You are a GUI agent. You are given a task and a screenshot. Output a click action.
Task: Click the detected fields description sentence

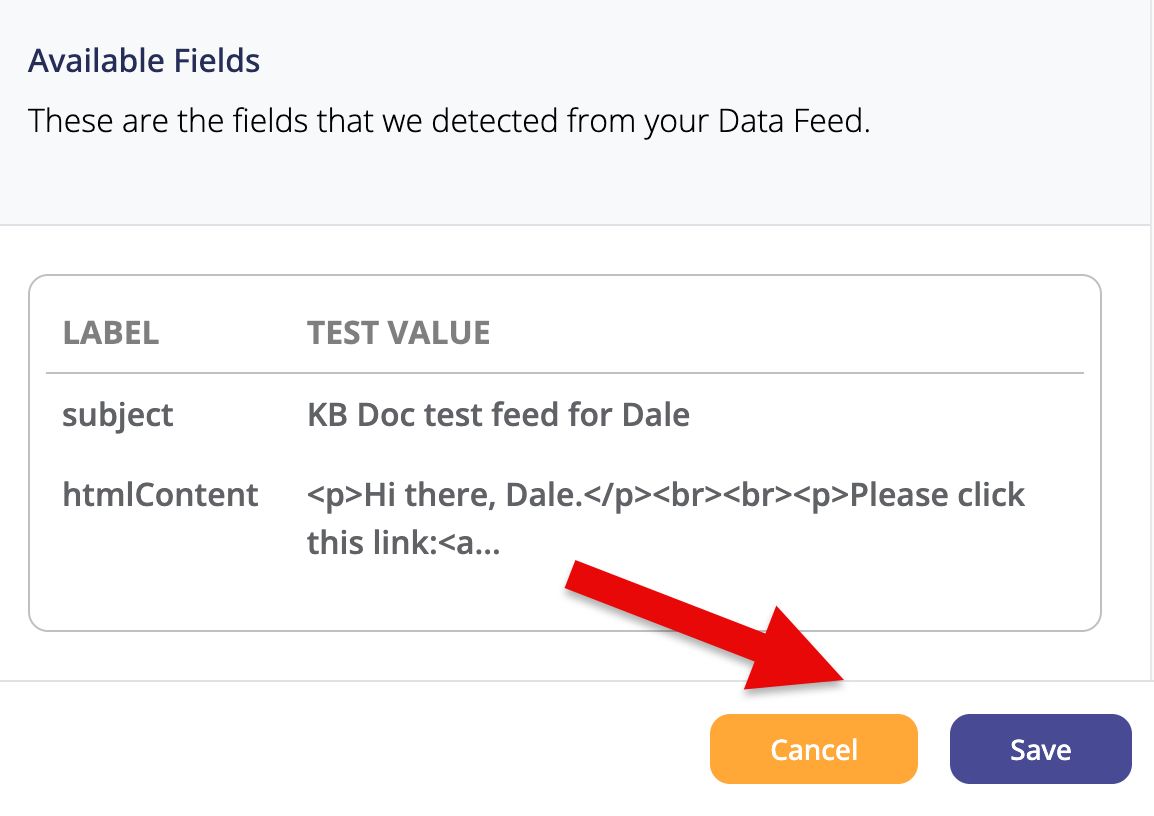pyautogui.click(x=449, y=122)
